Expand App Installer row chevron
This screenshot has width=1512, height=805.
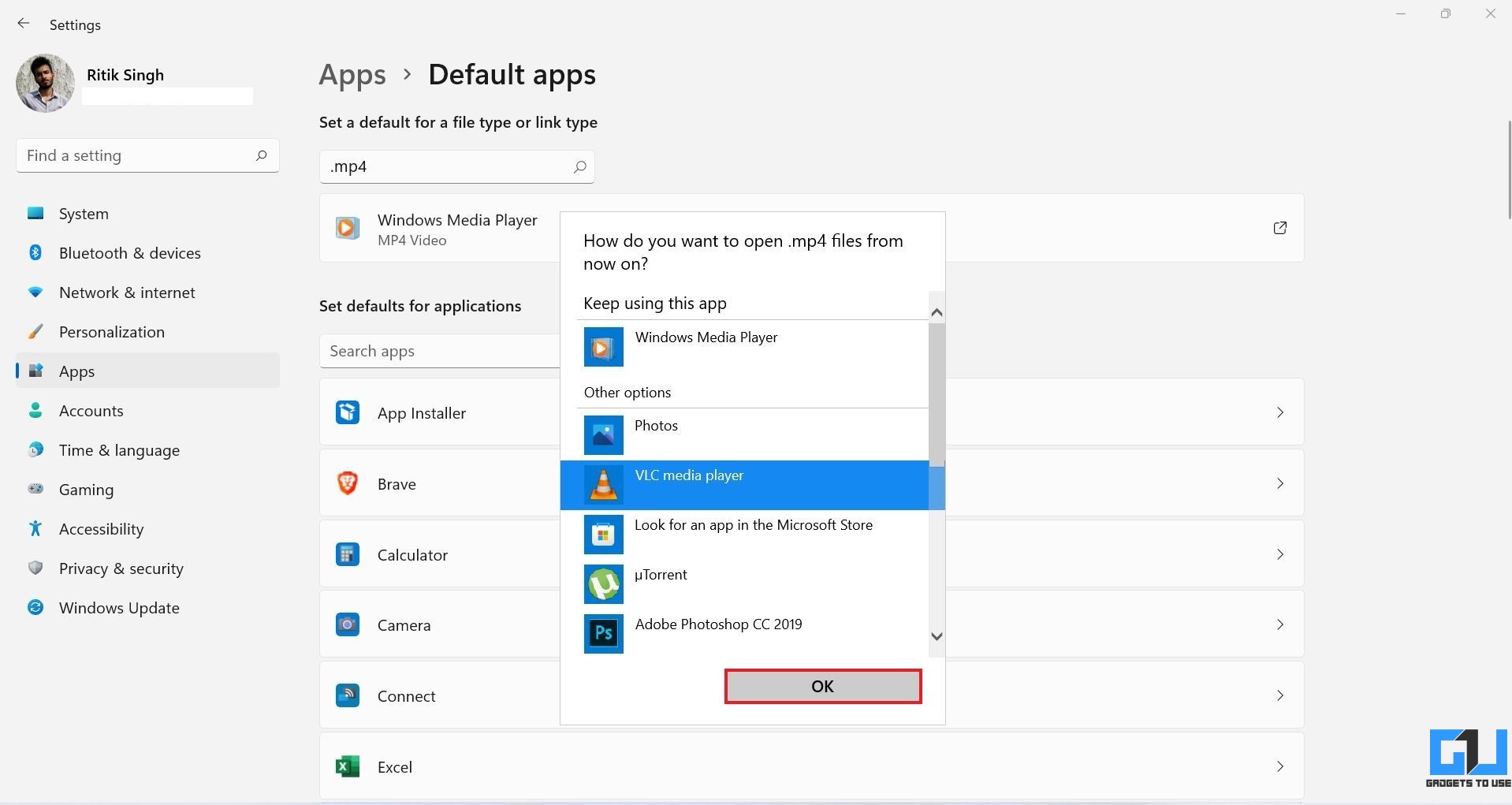pos(1280,412)
